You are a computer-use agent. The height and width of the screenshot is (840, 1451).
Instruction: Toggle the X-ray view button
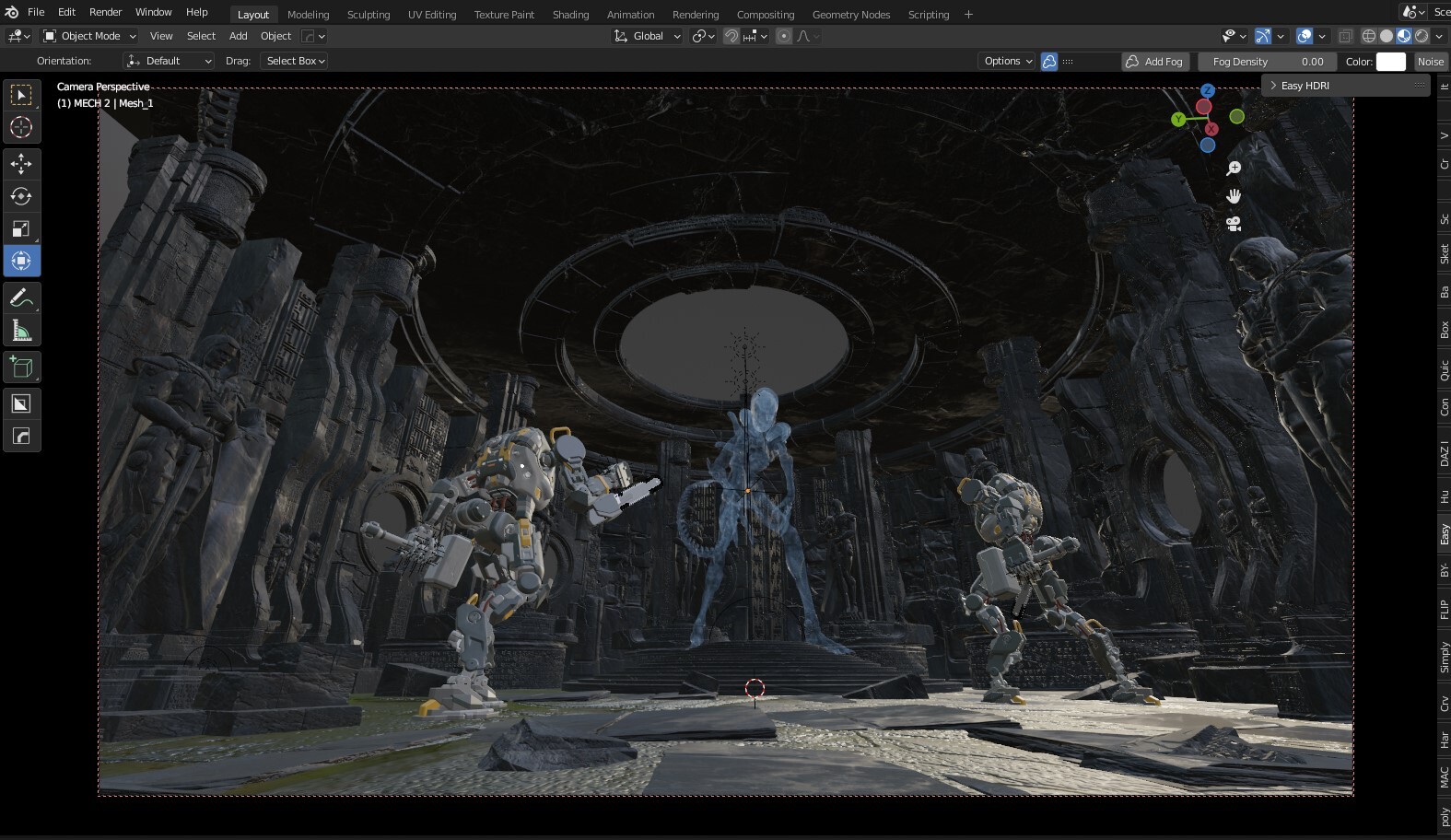[1345, 36]
